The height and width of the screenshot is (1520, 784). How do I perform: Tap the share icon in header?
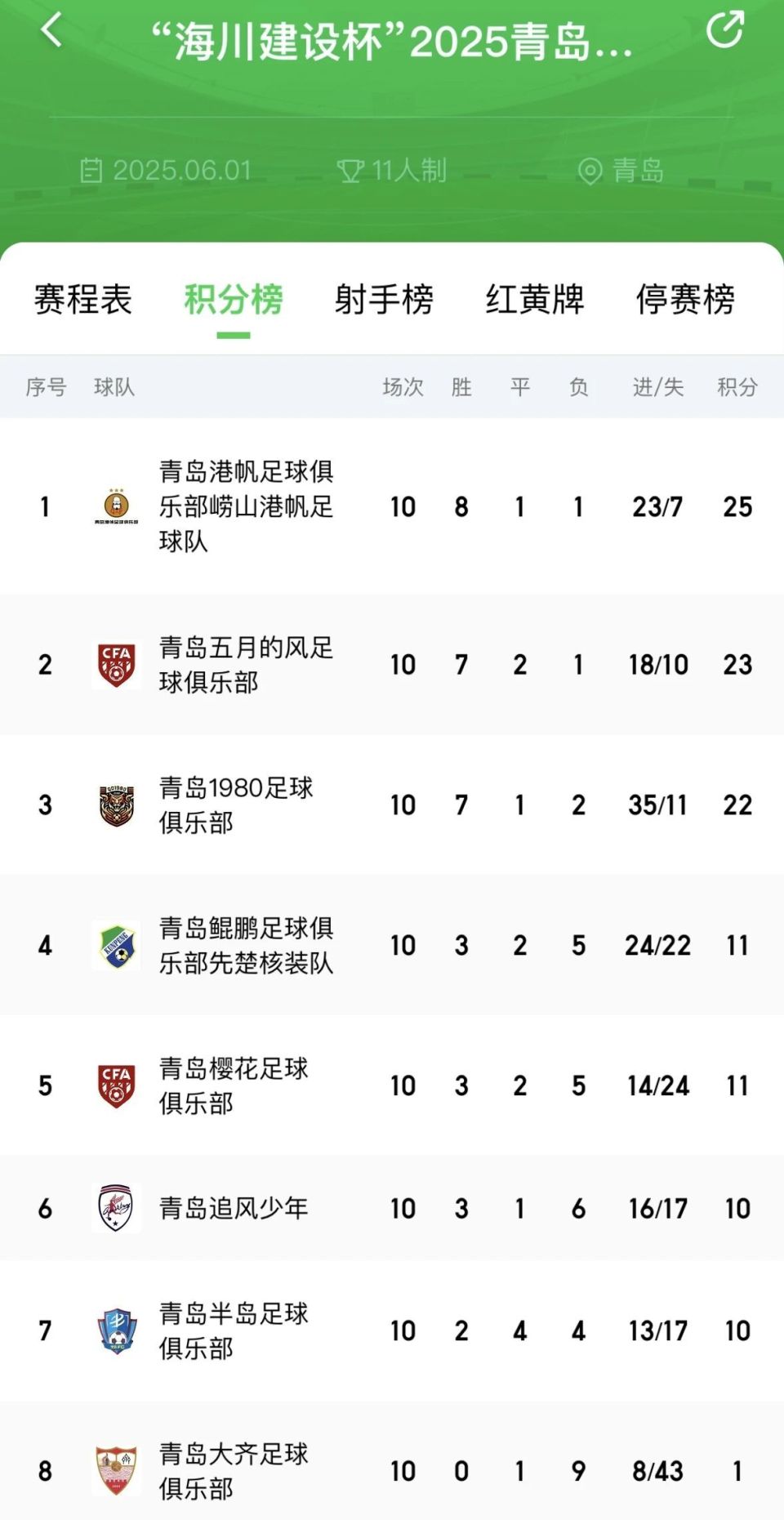pos(724,30)
